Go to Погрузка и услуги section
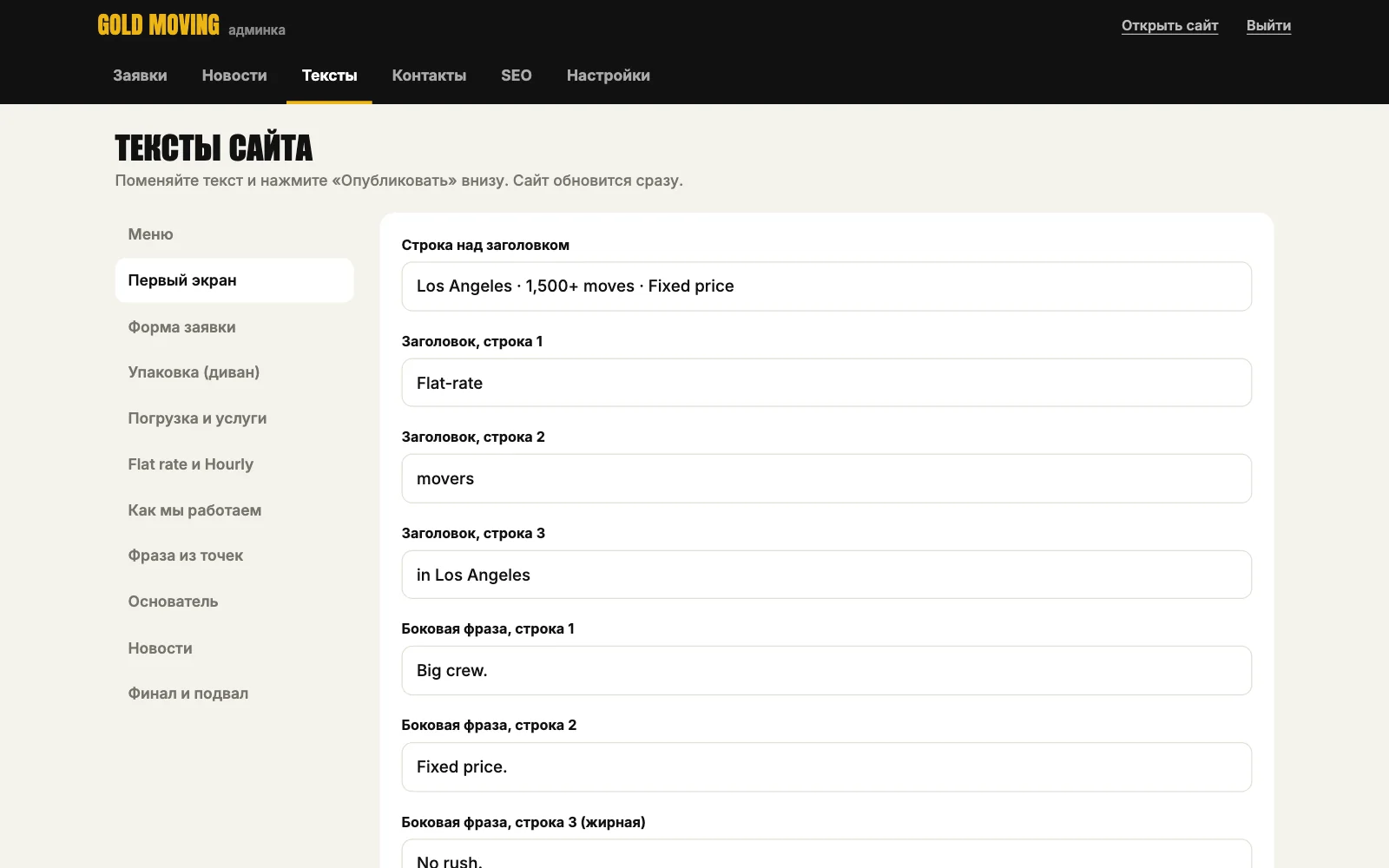Screen dimensions: 1389x868 point(234,418)
